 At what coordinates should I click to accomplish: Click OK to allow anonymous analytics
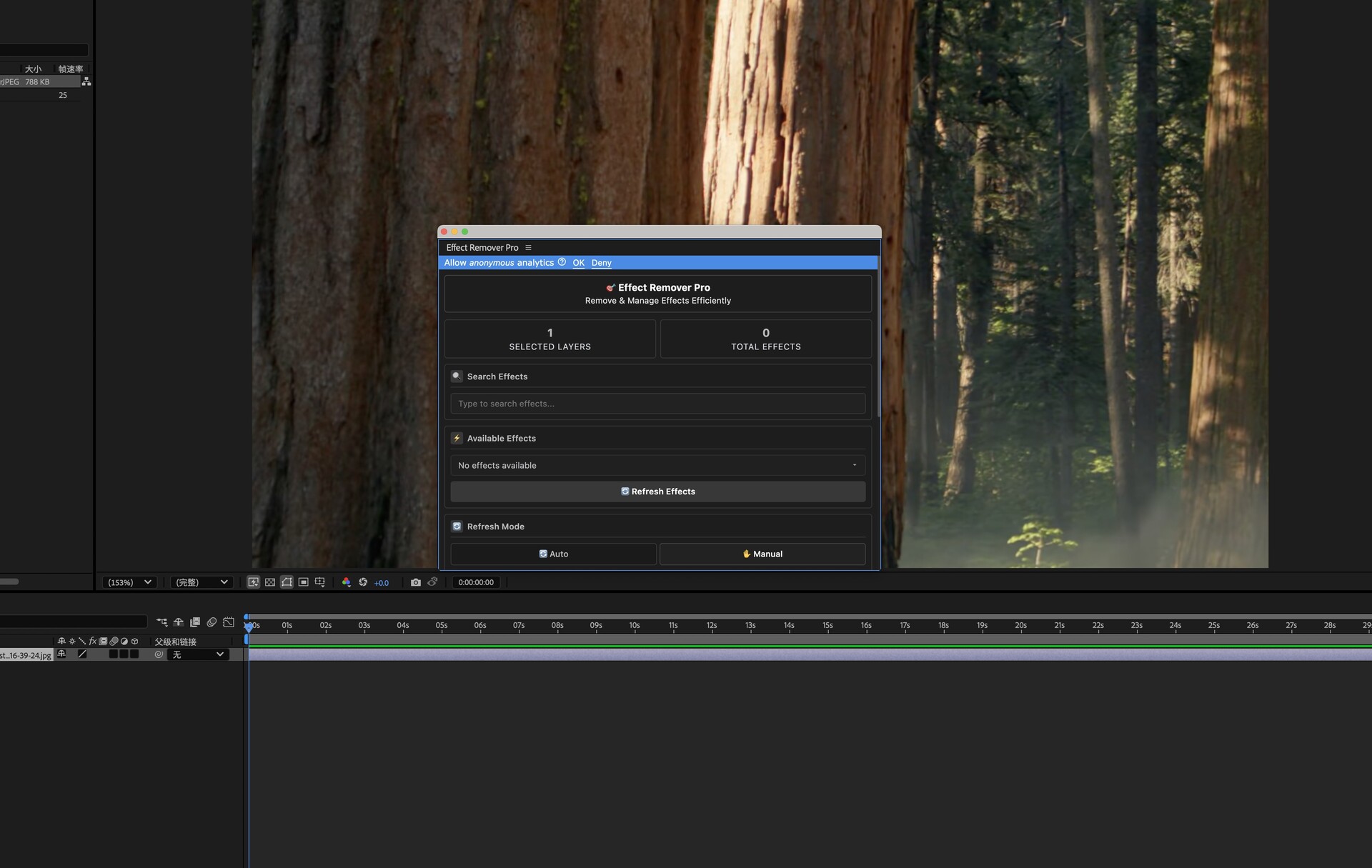tap(578, 263)
